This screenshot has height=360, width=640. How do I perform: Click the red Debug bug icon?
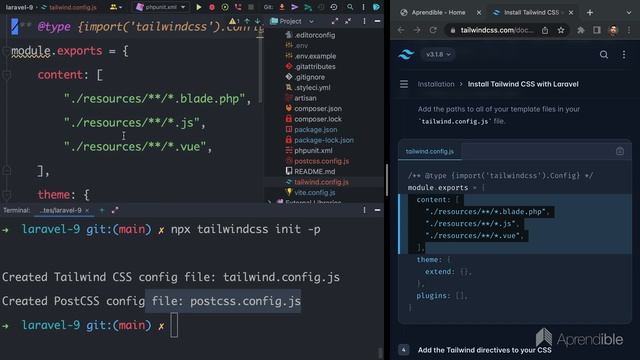[212, 7]
